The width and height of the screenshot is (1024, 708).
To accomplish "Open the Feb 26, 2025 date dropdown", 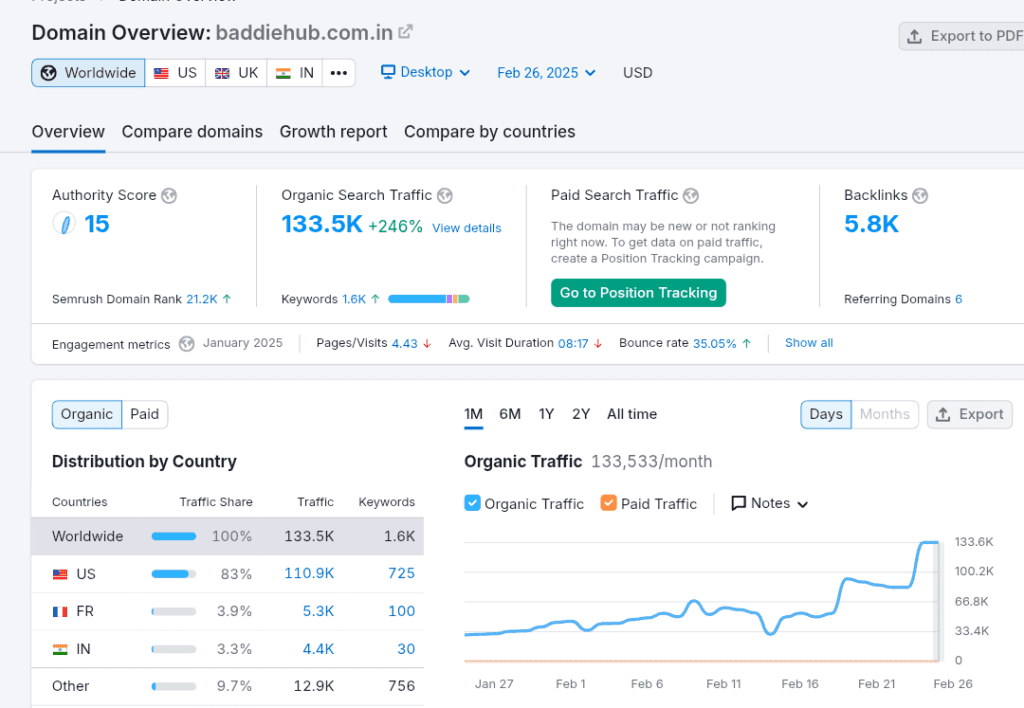I will click(547, 72).
